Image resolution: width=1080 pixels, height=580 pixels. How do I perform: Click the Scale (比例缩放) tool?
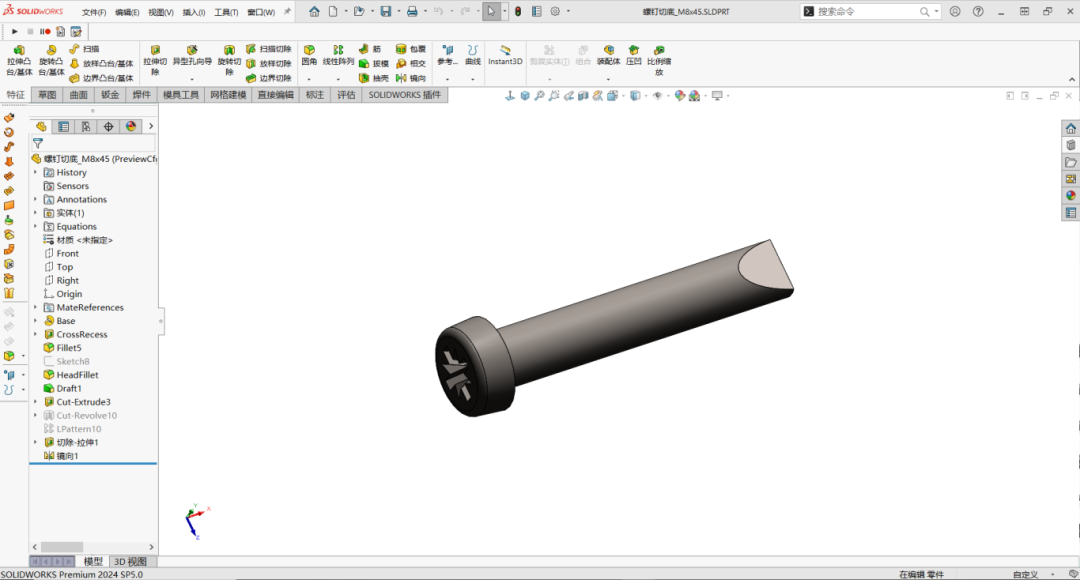coord(659,61)
